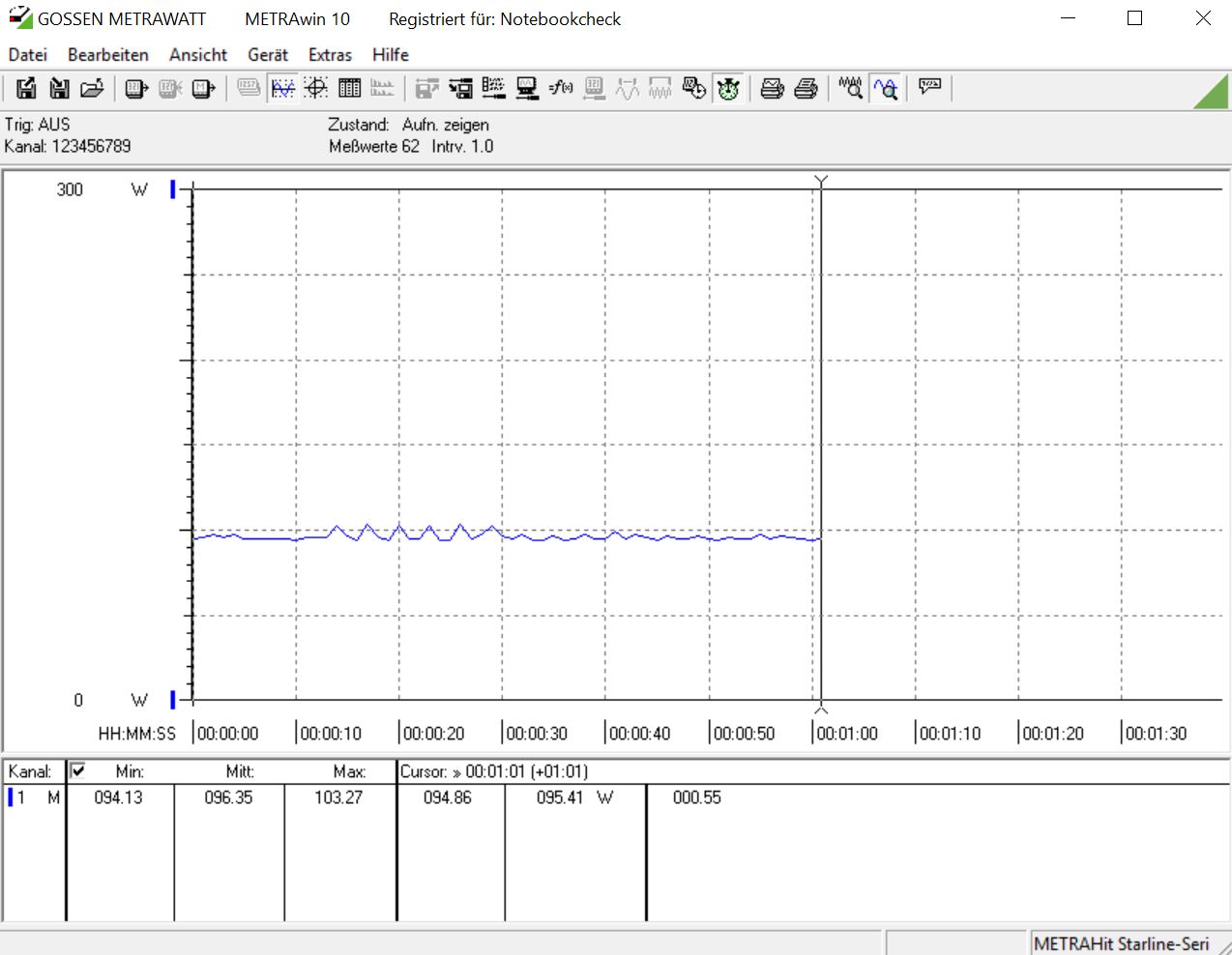1232x955 pixels.
Task: Toggle the green stopwatch icon
Action: point(728,89)
